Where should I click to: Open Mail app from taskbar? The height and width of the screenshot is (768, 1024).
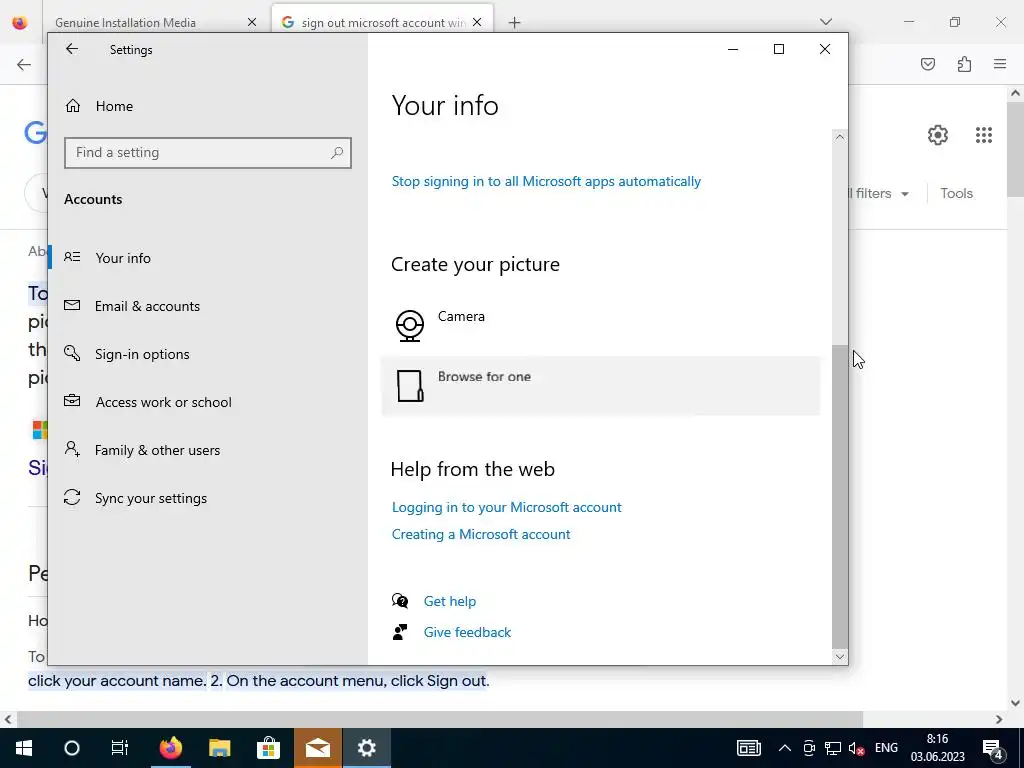click(x=318, y=748)
